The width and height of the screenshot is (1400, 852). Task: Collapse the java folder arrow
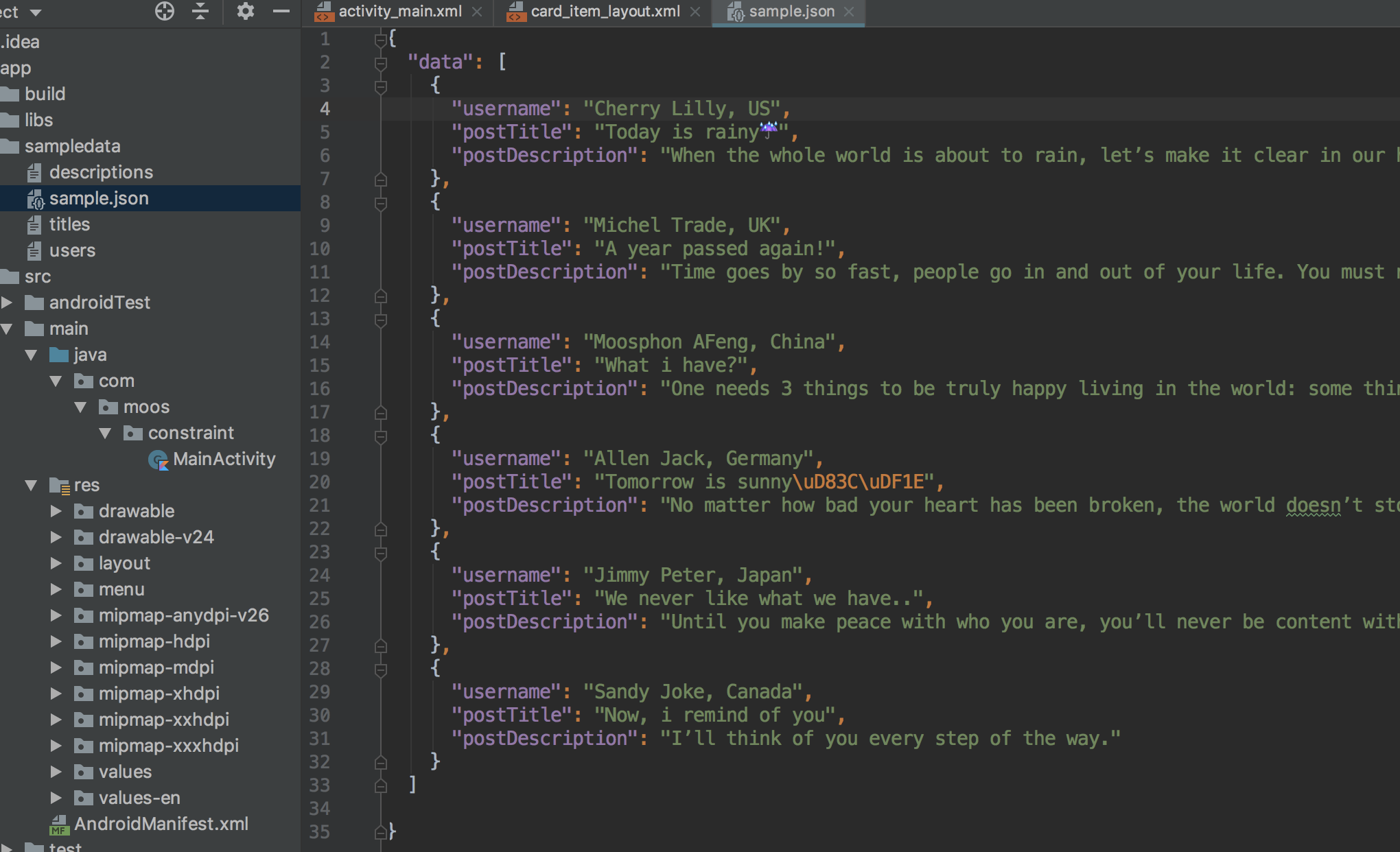click(31, 355)
